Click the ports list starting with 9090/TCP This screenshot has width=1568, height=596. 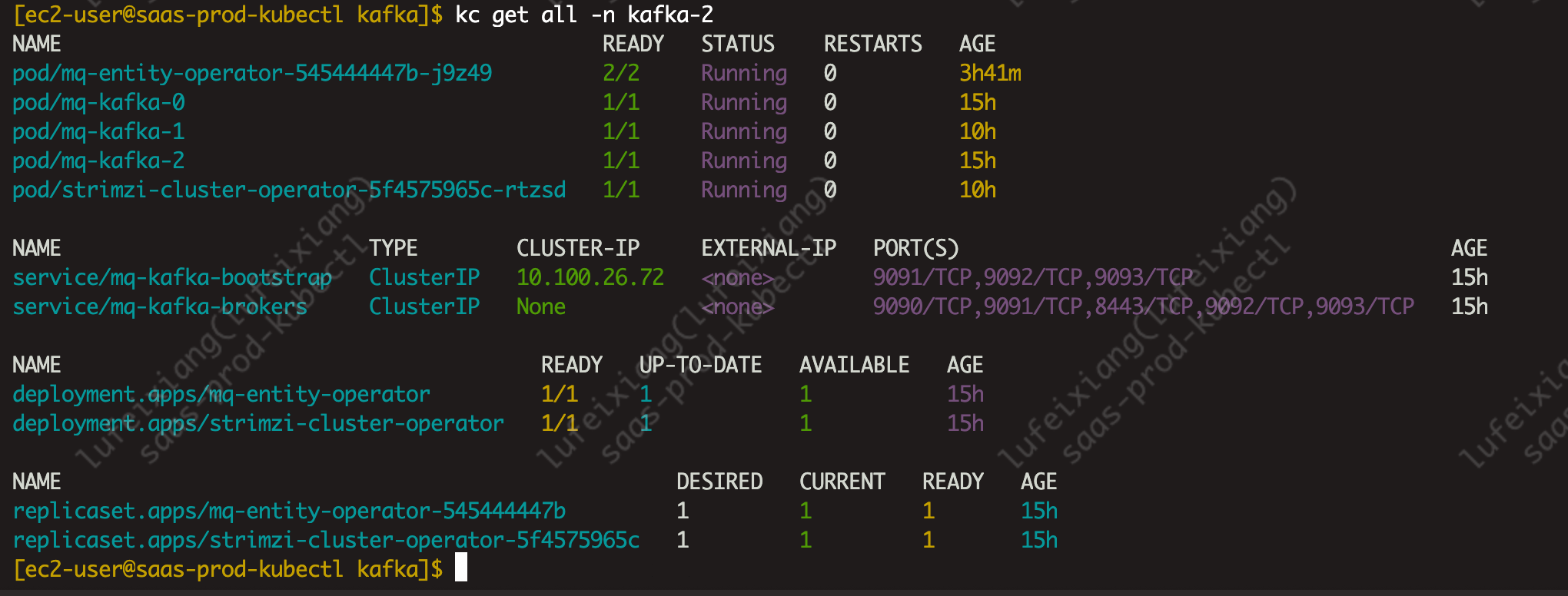[1144, 306]
